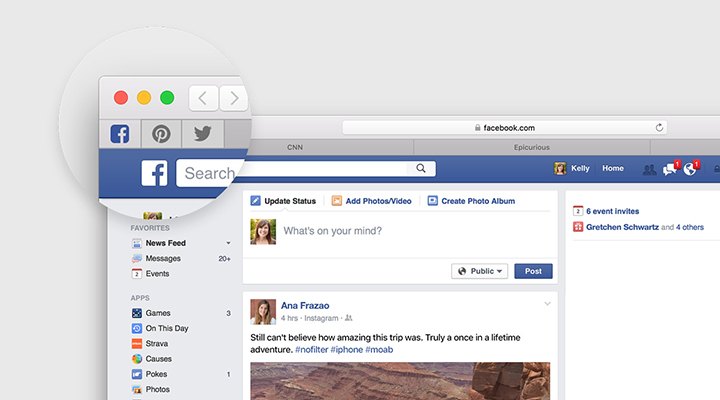Open the friend requests icon
The height and width of the screenshot is (400, 720).
(649, 169)
